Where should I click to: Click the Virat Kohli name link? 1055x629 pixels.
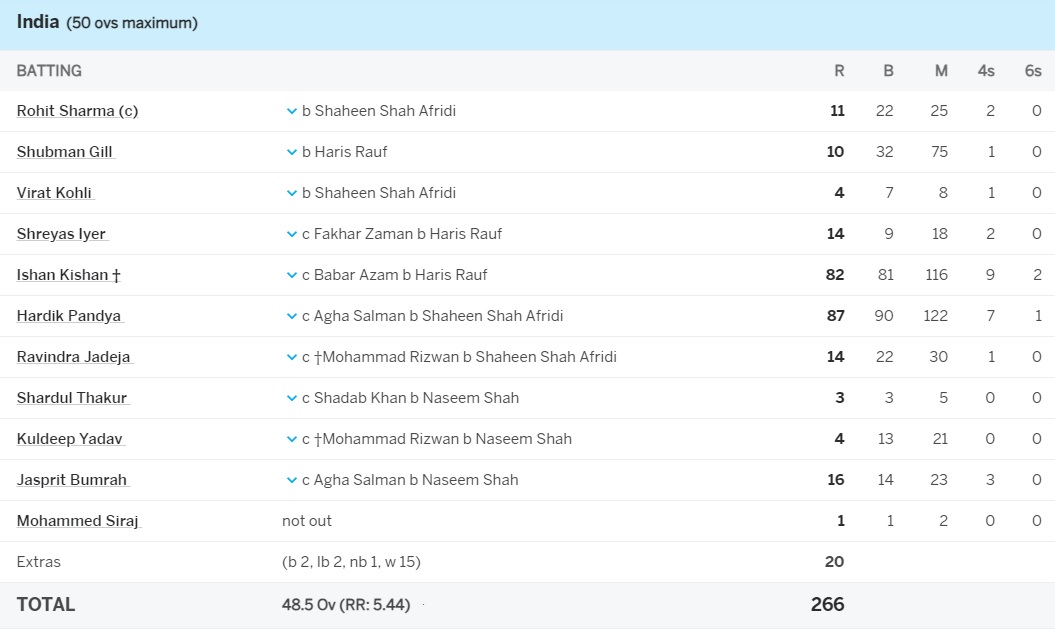55,193
